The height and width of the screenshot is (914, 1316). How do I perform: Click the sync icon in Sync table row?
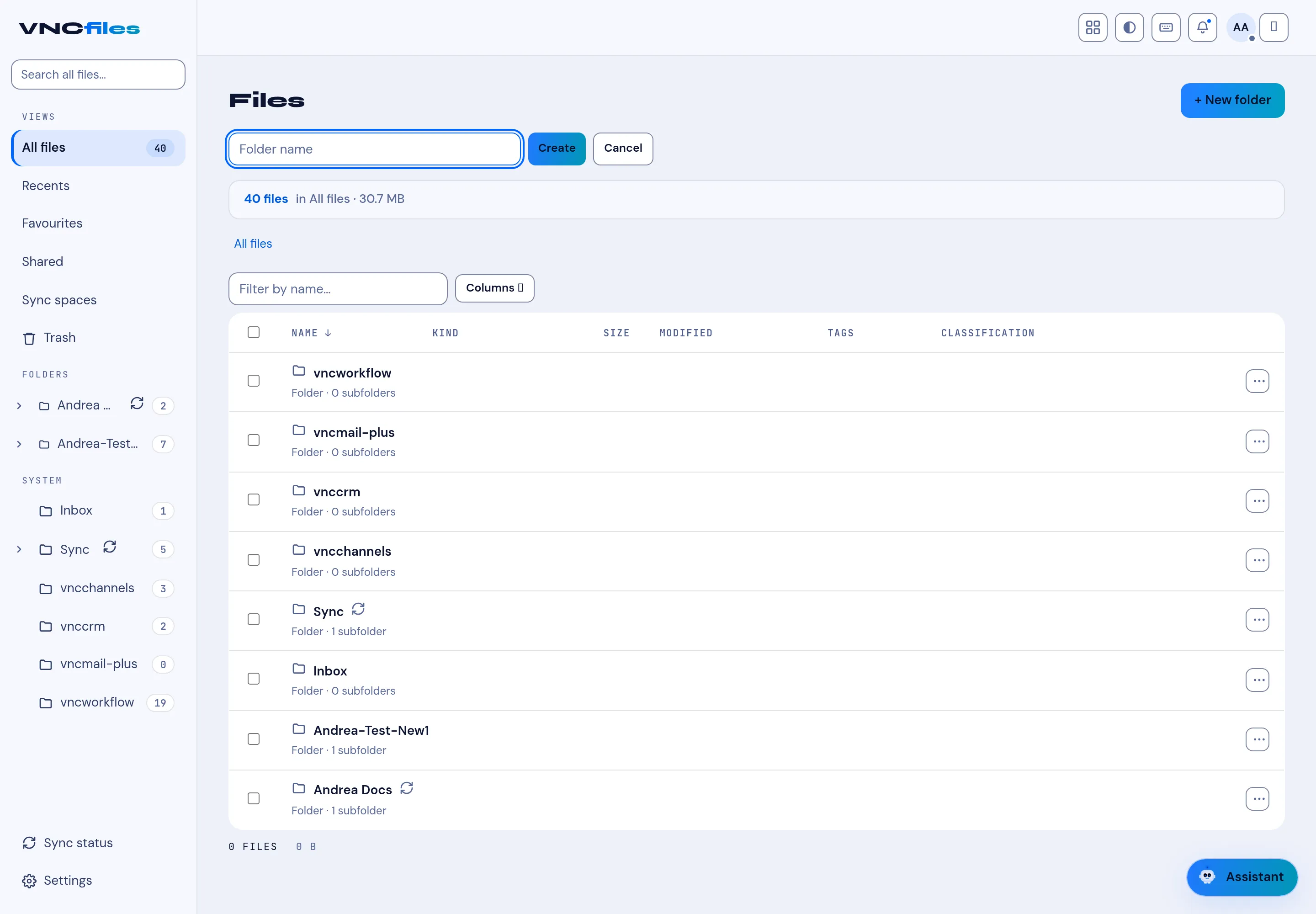(x=358, y=609)
